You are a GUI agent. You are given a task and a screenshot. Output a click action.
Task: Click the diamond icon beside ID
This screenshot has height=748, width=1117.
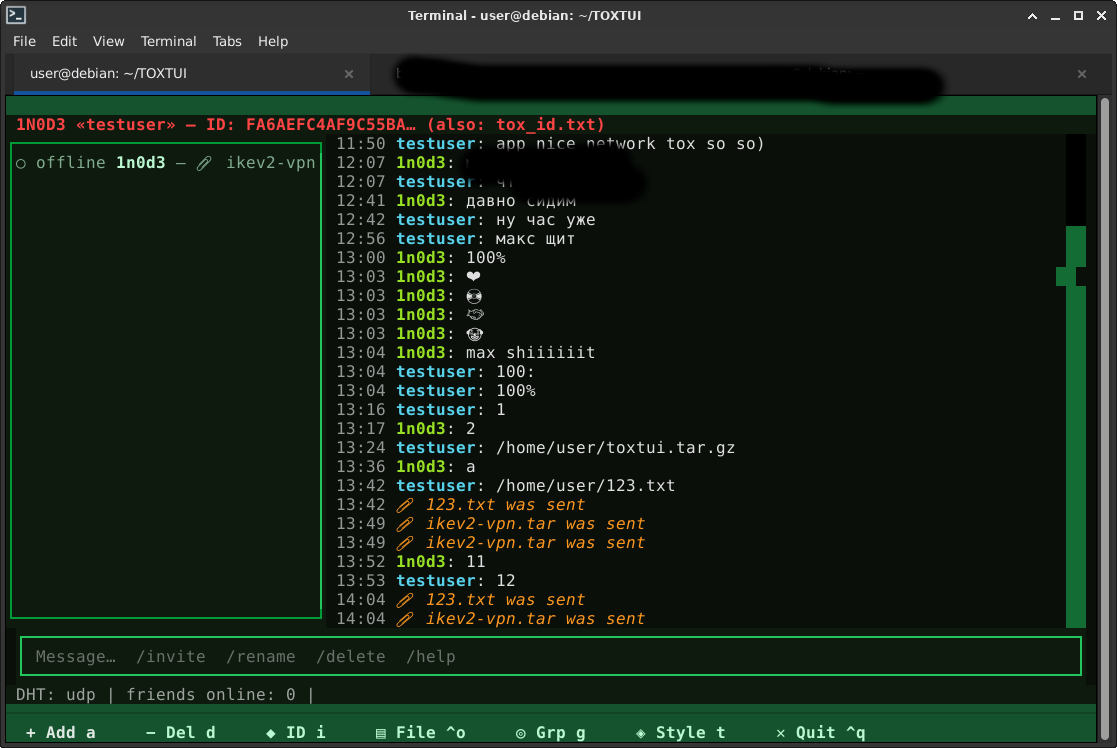(x=271, y=733)
